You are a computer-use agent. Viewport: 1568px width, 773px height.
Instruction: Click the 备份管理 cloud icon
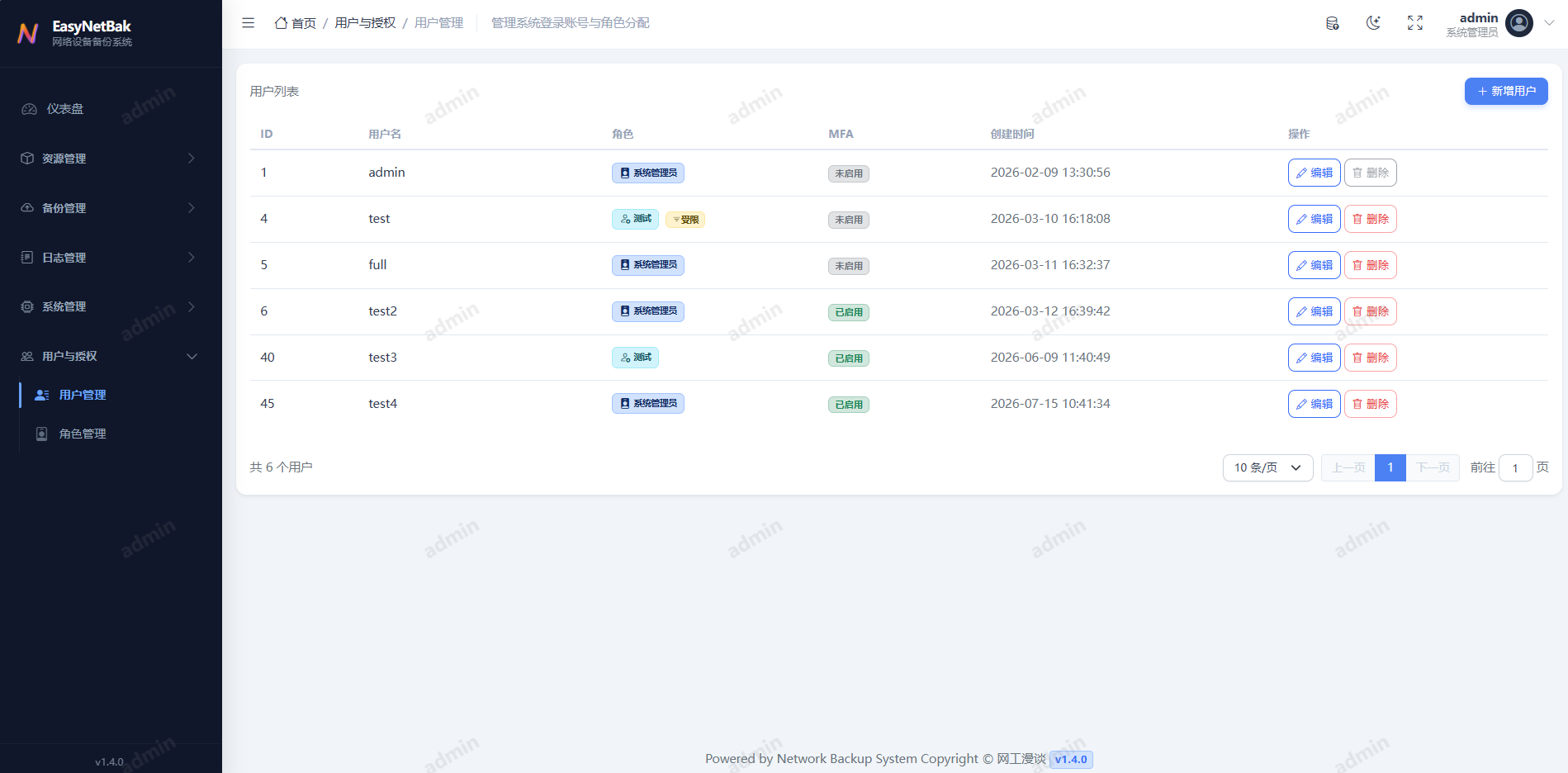27,208
